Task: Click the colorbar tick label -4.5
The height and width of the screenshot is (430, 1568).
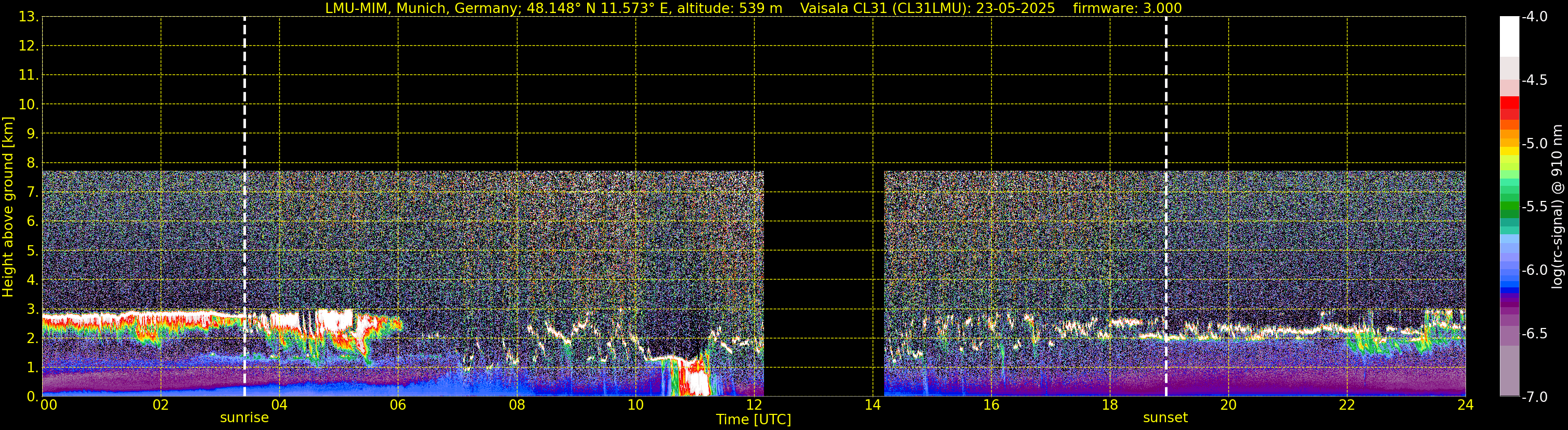Action: pyautogui.click(x=1534, y=80)
